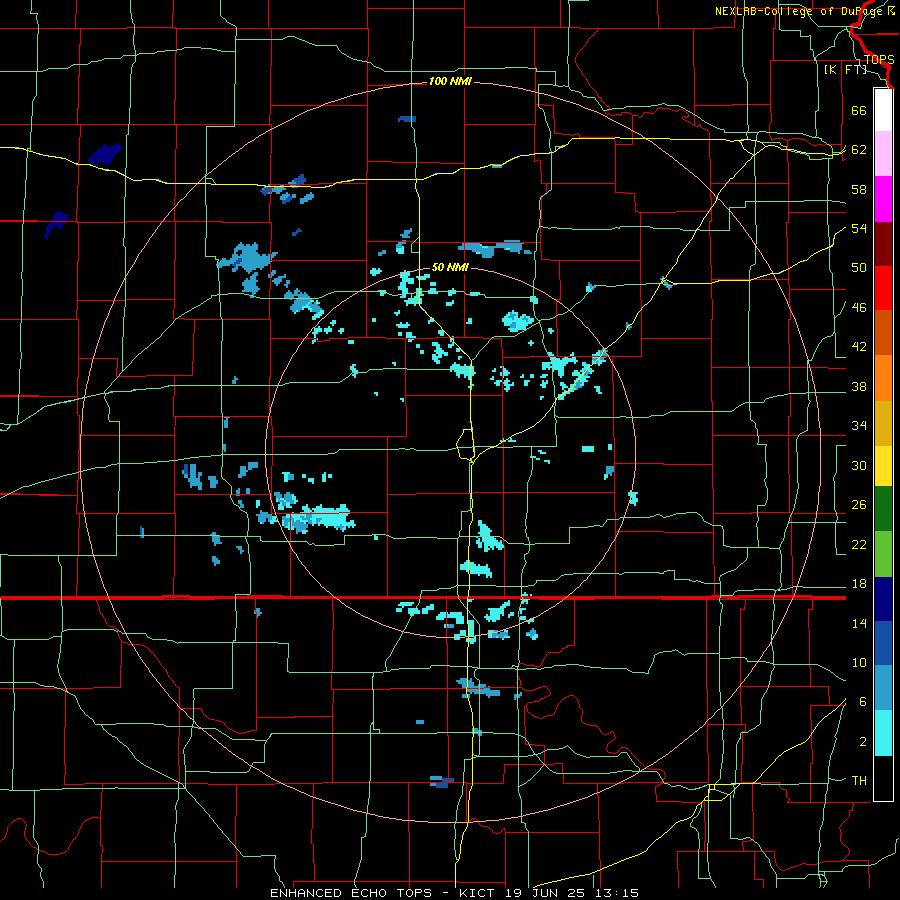Click the light blue legend color segment

pos(883,688)
